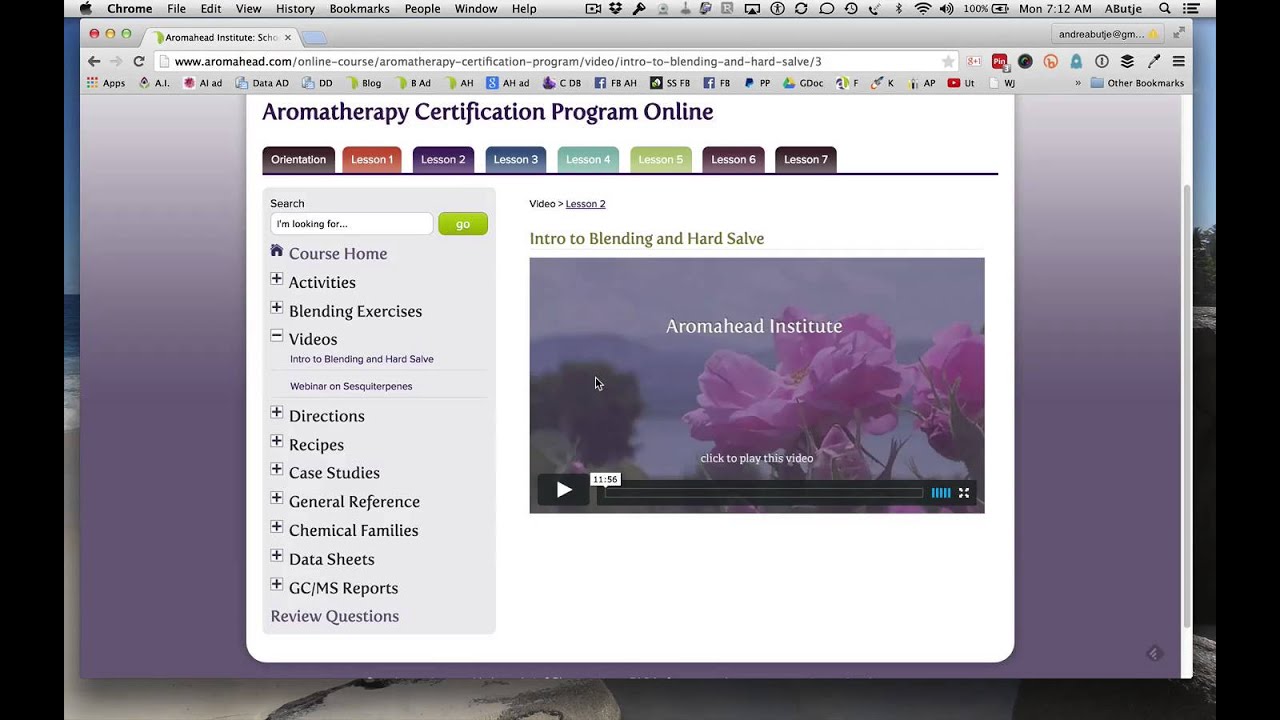1280x720 pixels.
Task: Focus the I'm looking for search field
Action: click(351, 224)
